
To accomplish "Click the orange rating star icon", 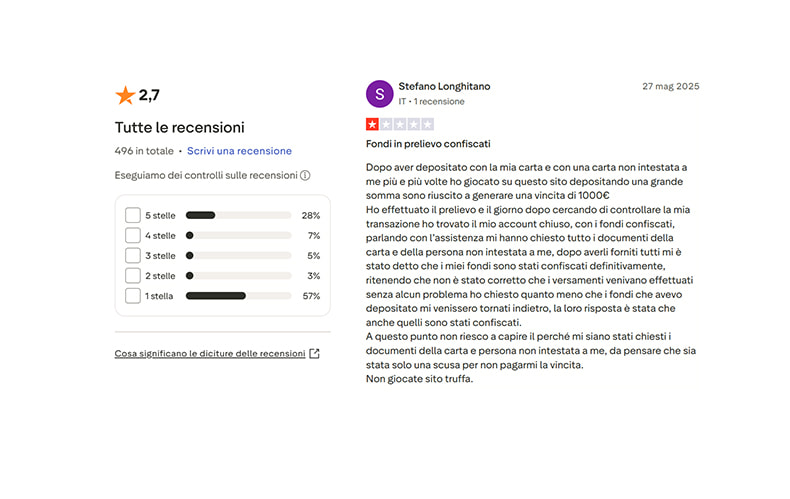I will [125, 96].
